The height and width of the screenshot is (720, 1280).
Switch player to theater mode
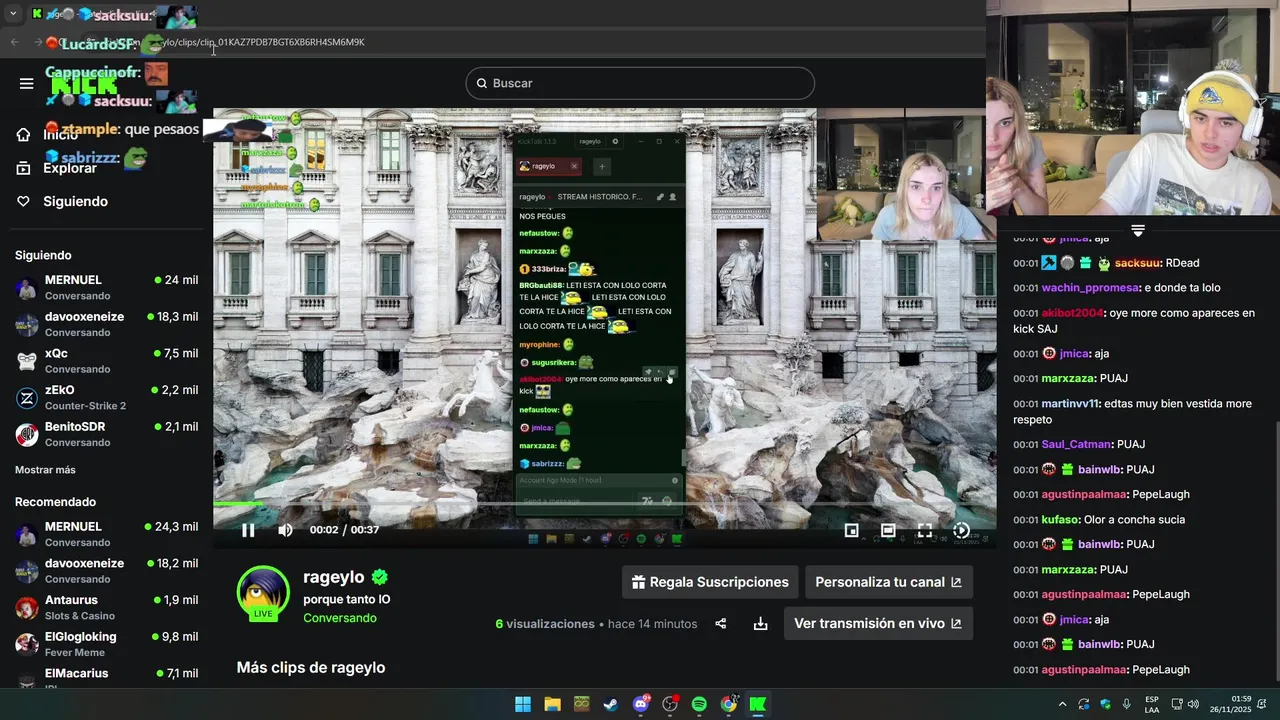click(888, 530)
